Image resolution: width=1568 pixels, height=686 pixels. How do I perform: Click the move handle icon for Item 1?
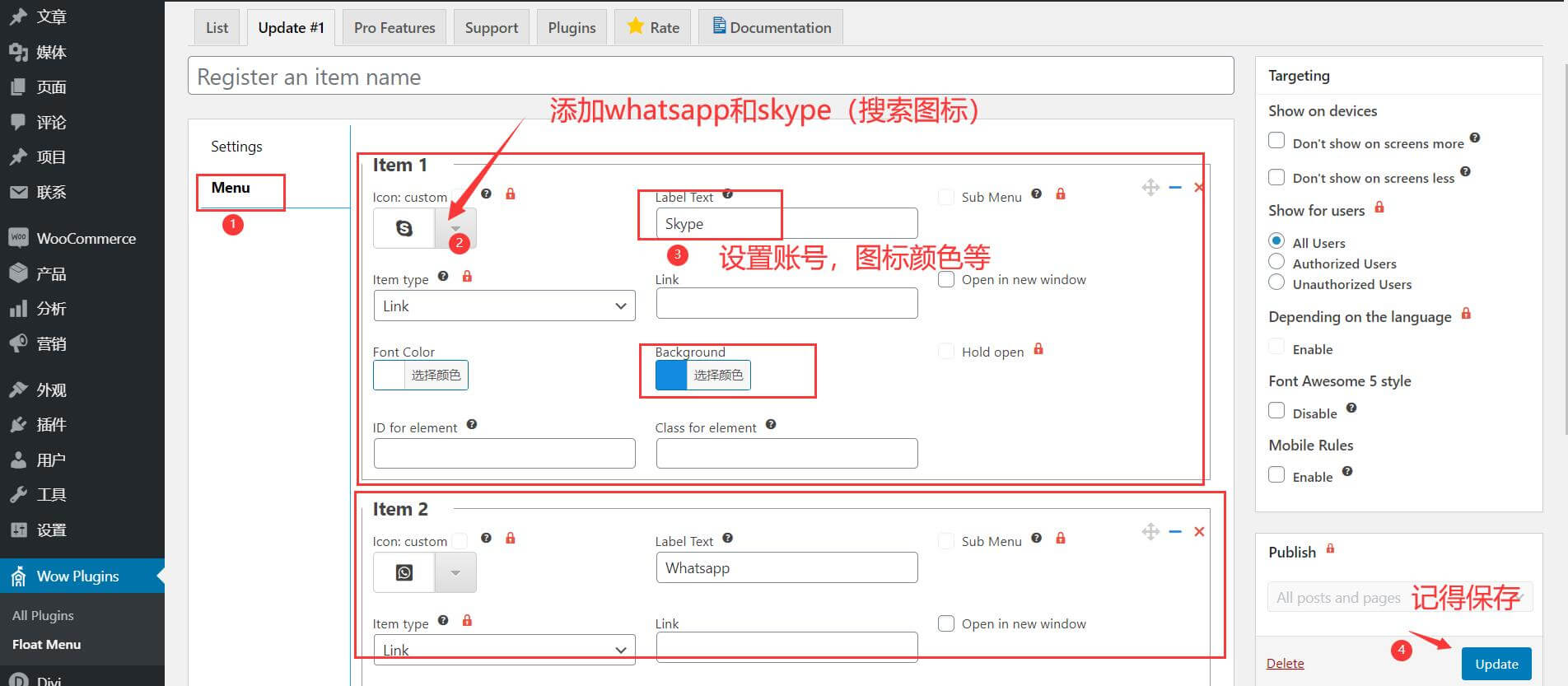point(1150,188)
